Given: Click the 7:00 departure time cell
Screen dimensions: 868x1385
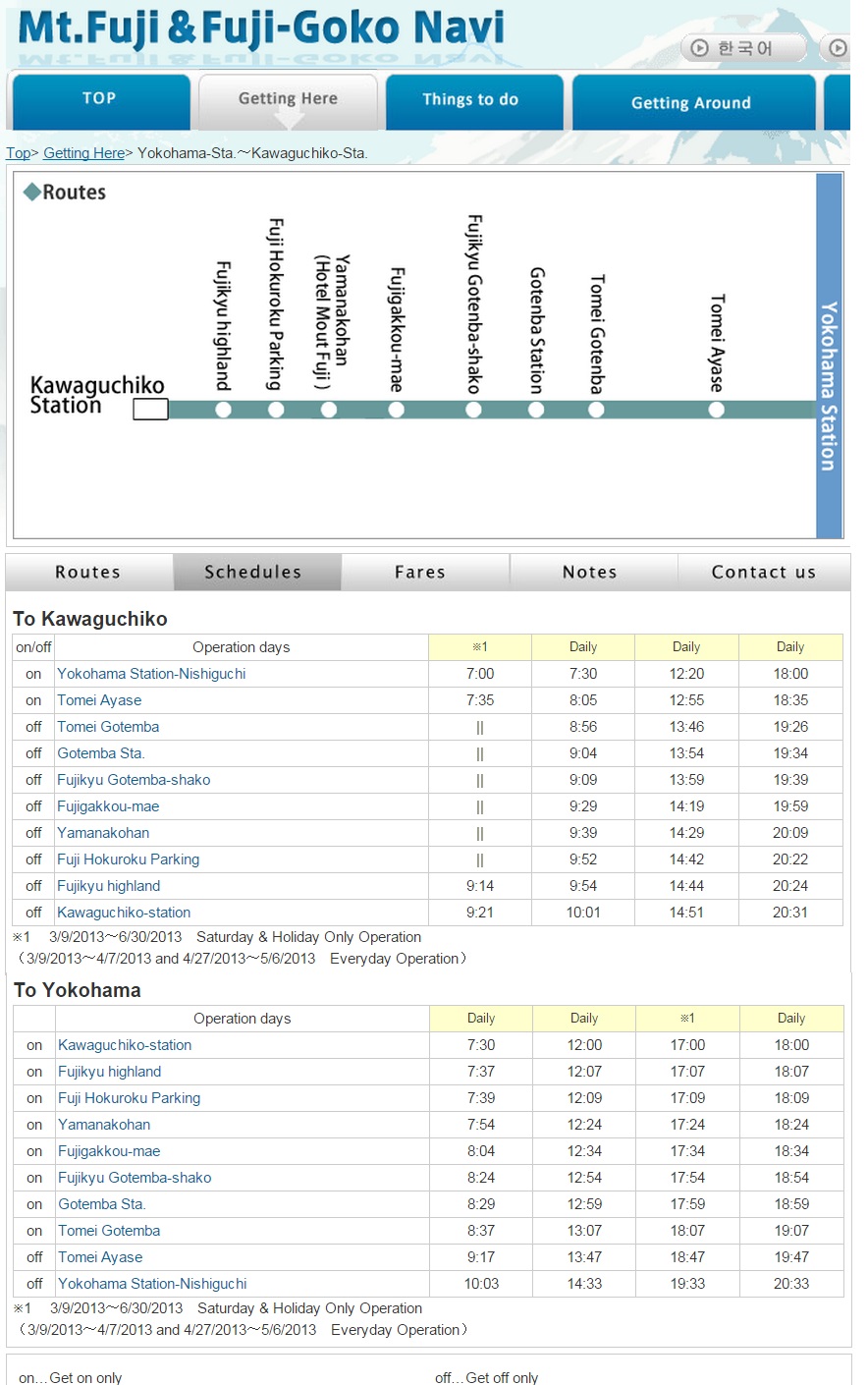Looking at the screenshot, I should click(x=480, y=674).
